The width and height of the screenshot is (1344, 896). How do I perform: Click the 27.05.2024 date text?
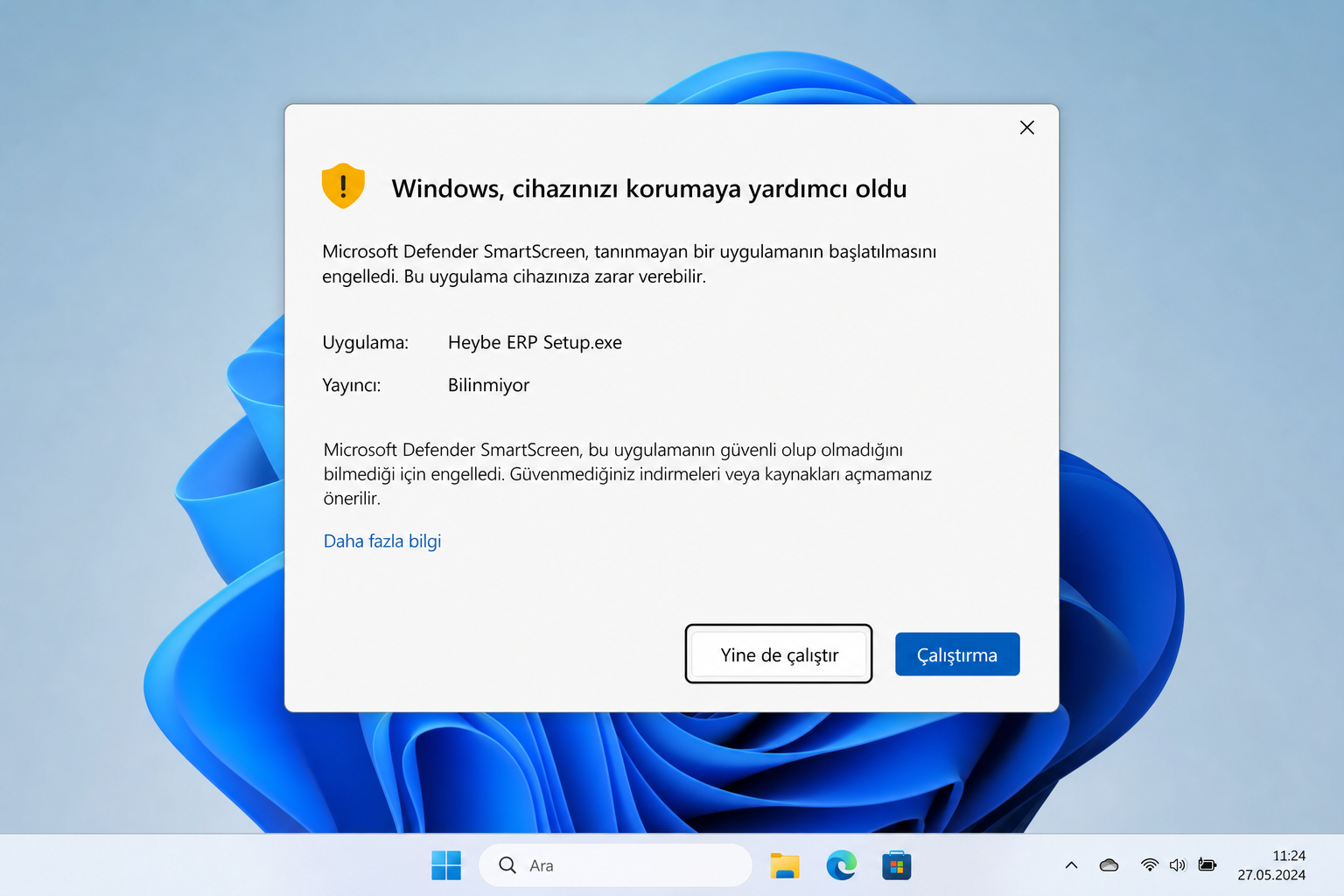(1271, 875)
